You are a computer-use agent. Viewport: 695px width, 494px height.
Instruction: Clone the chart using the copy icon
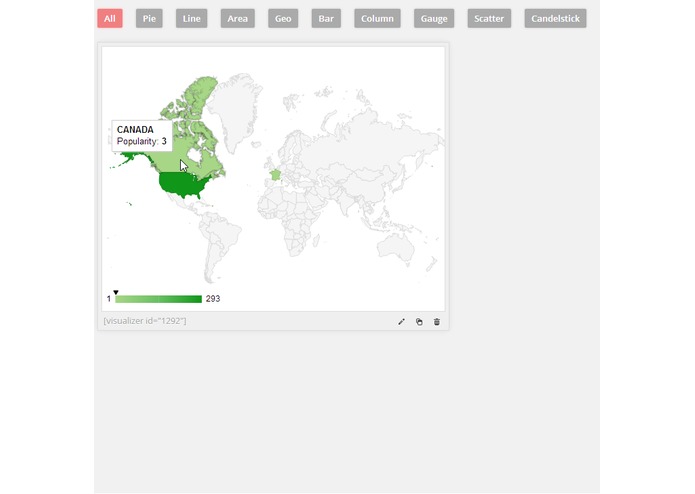(419, 322)
